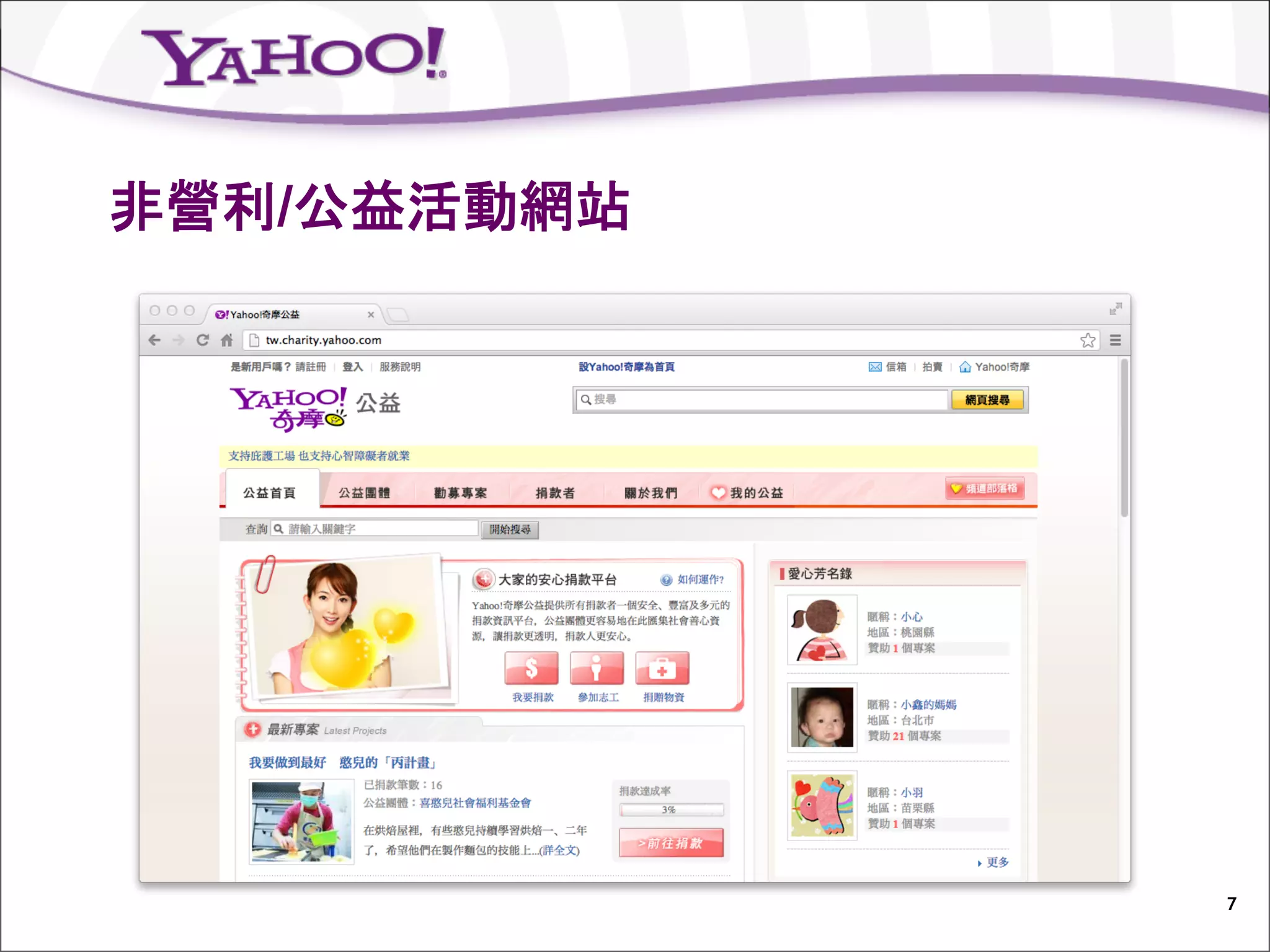
Task: Click the bakery project thumbnail
Action: click(x=301, y=822)
